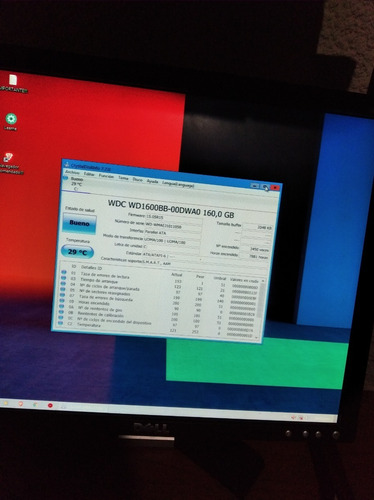The image size is (374, 500).
Task: Click the Número de serie value field
Action: pyautogui.click(x=174, y=226)
